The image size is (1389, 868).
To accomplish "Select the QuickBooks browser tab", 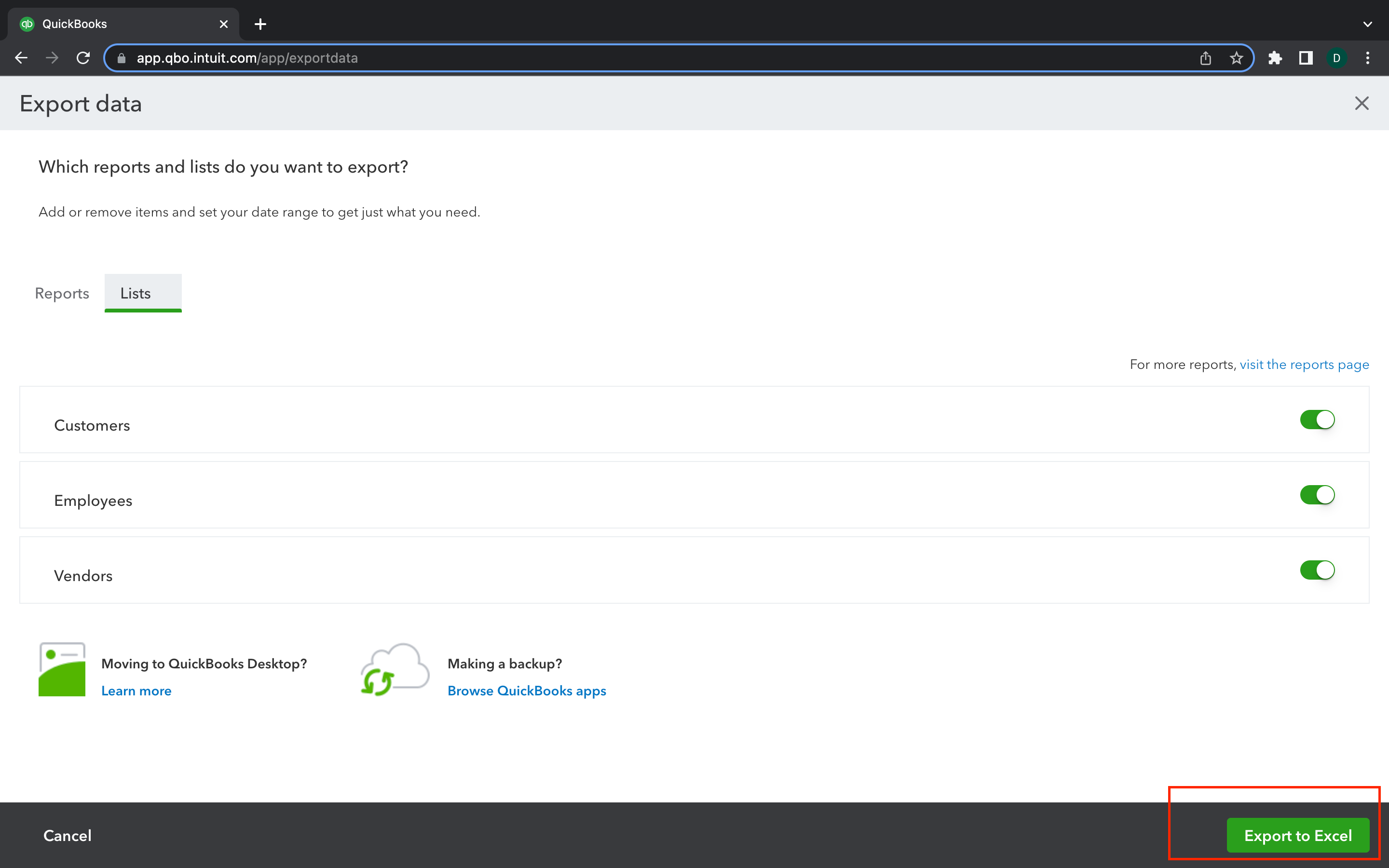I will click(123, 24).
